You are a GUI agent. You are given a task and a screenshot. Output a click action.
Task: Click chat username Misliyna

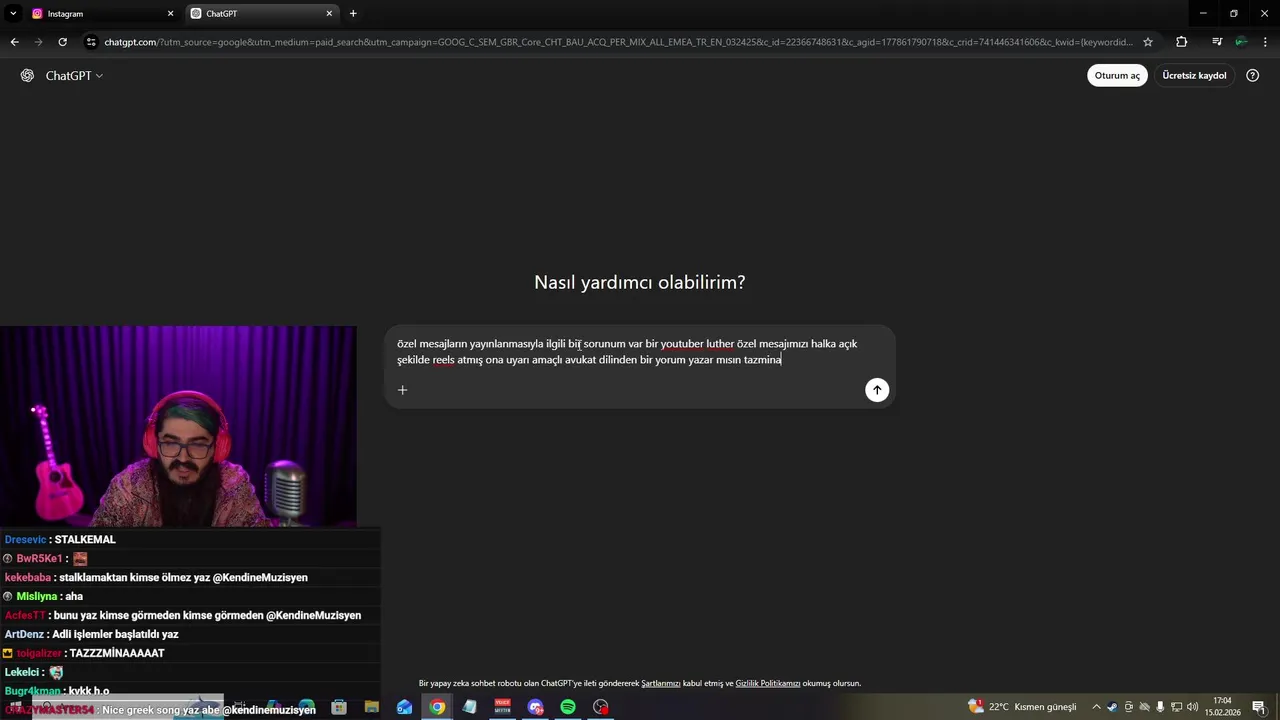(37, 597)
